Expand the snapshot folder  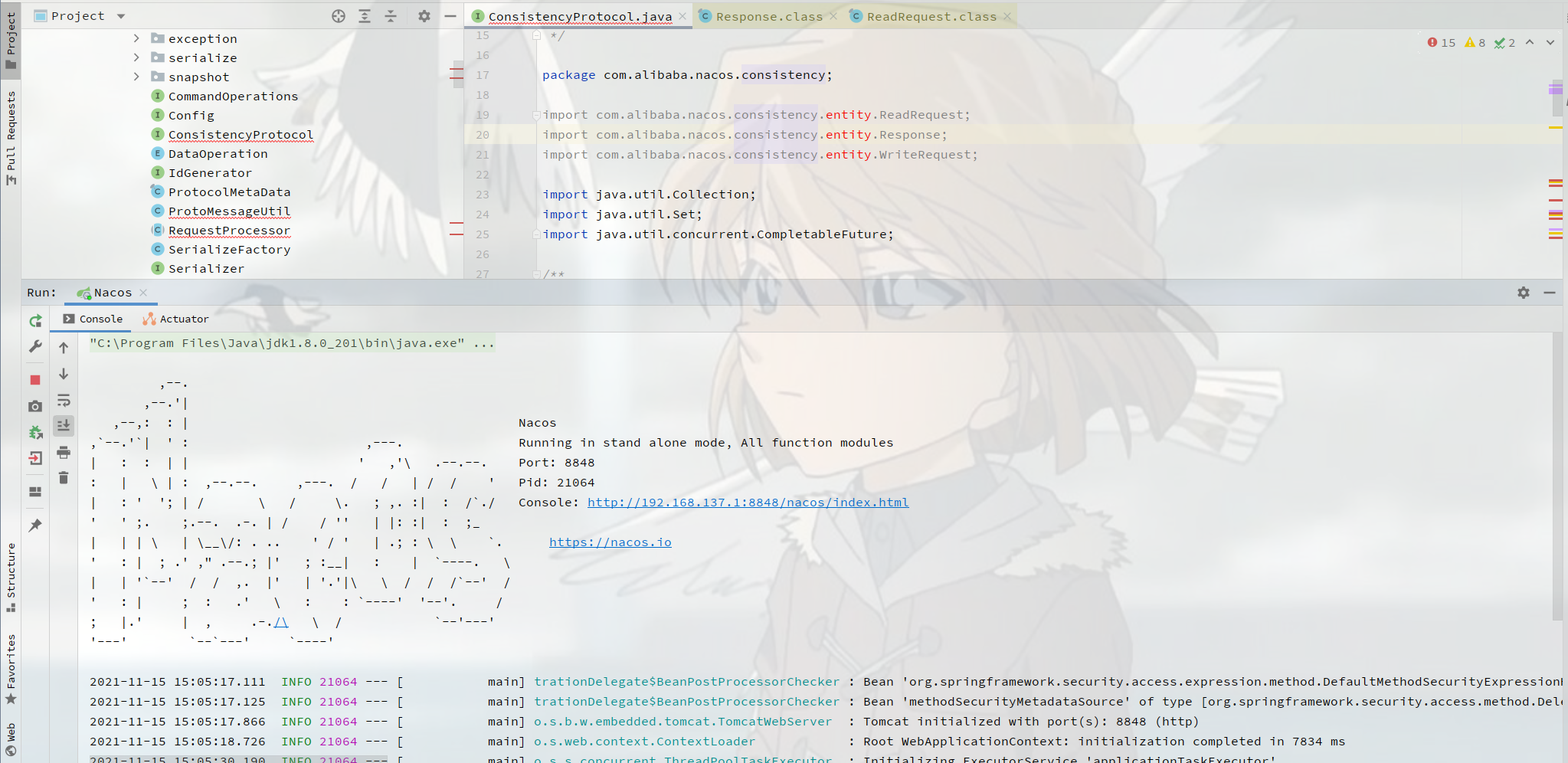136,77
